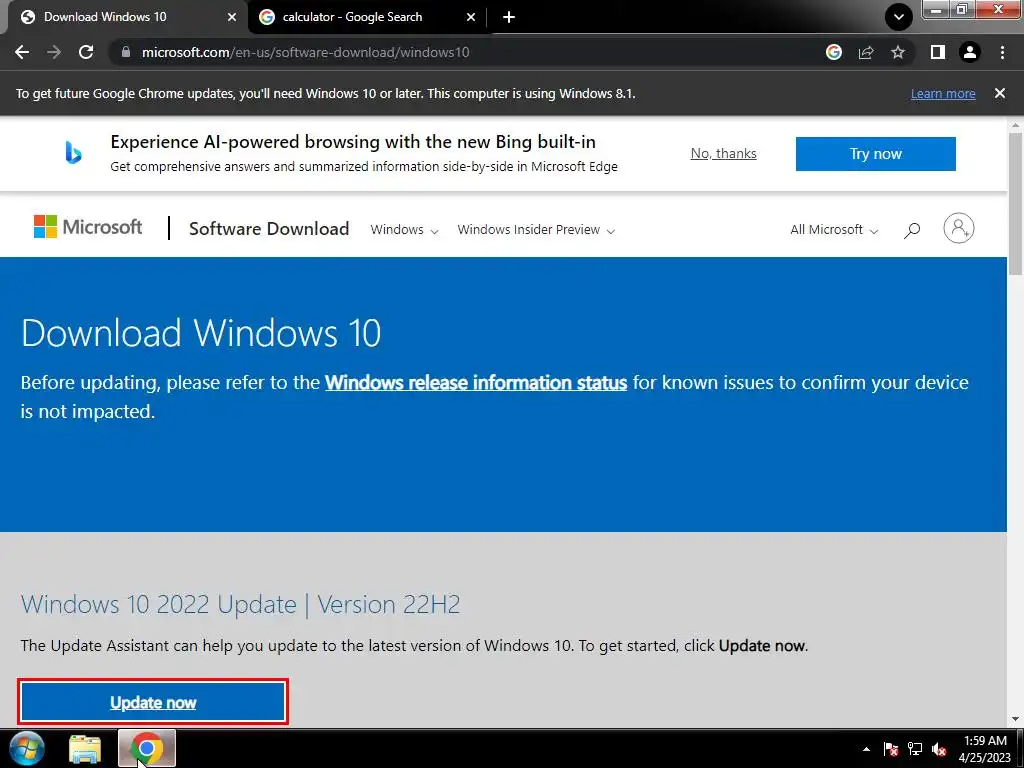The width and height of the screenshot is (1024, 768).
Task: Reload the page with the refresh icon
Action: point(86,52)
